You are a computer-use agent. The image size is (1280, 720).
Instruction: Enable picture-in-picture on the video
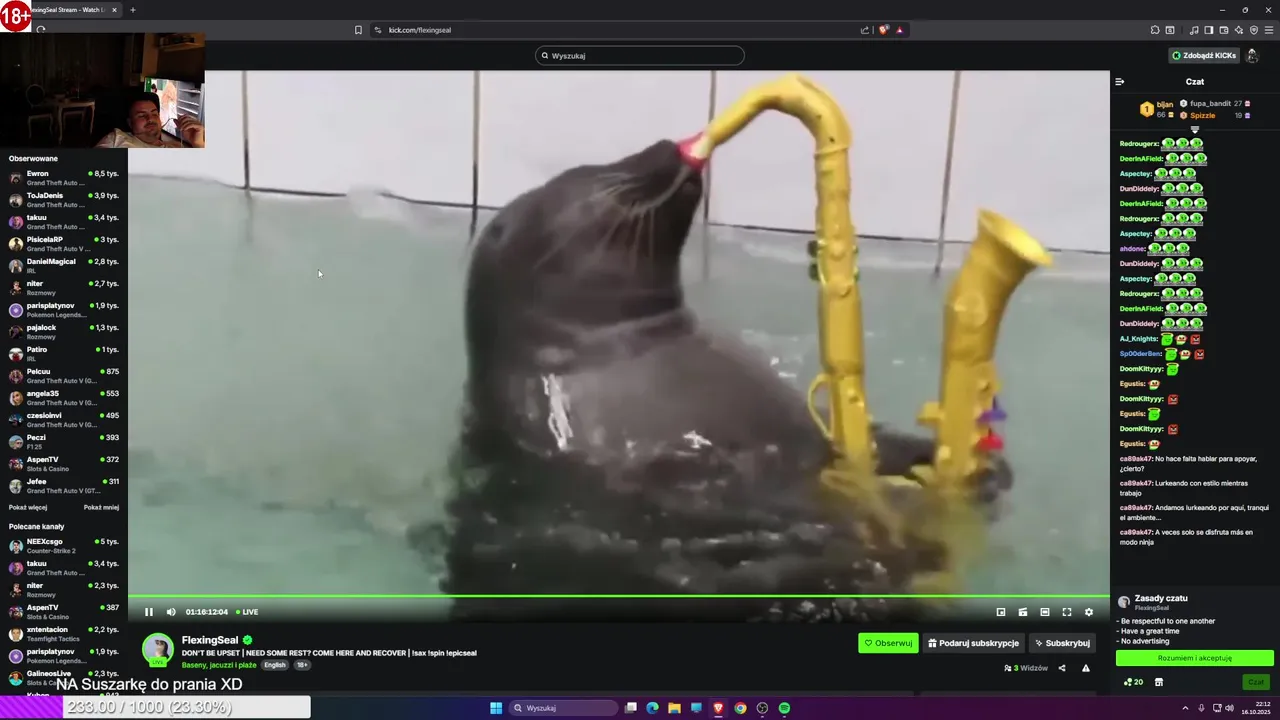[x=1001, y=612]
